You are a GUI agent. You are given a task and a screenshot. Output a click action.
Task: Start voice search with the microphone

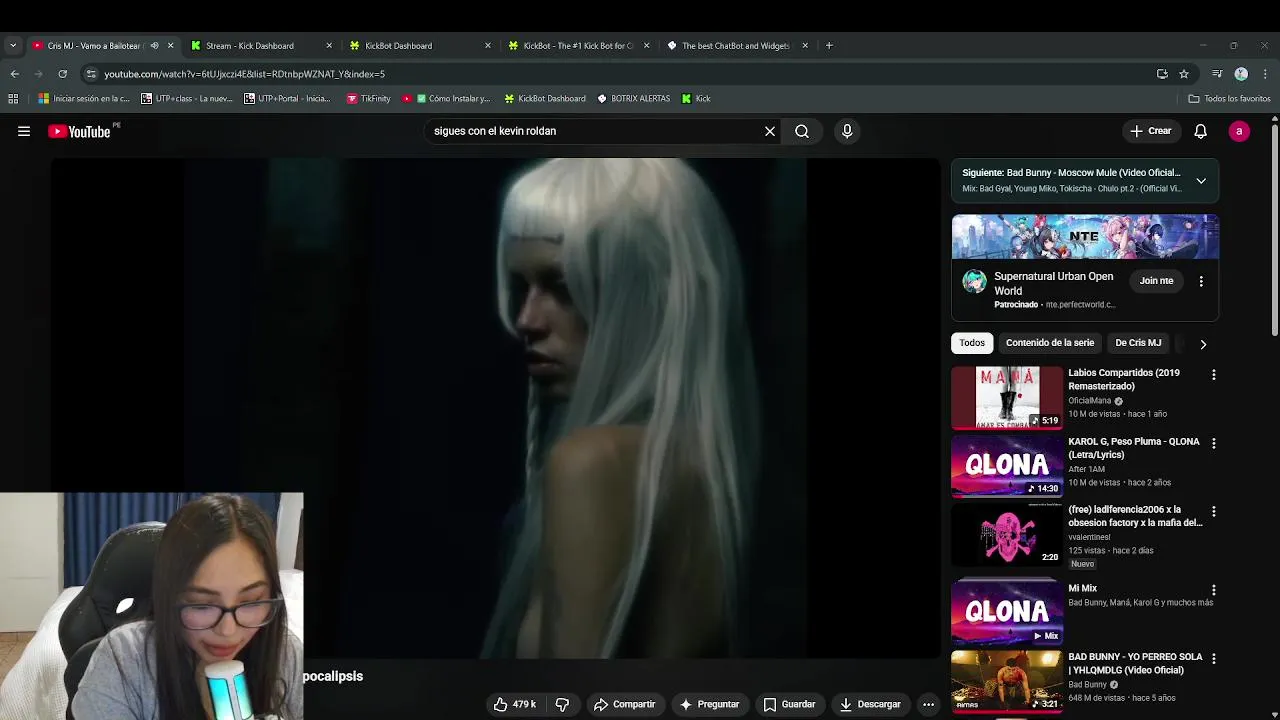847,131
